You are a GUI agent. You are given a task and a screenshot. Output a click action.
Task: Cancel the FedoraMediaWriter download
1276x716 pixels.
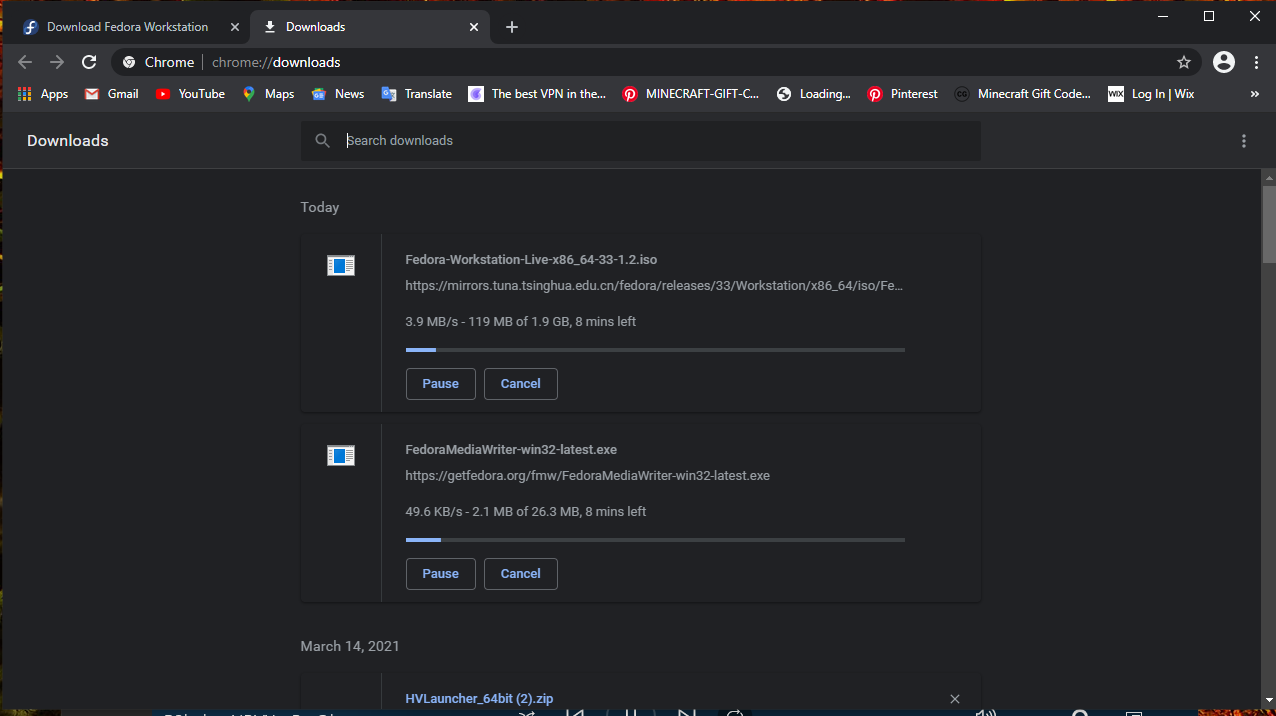pos(520,574)
